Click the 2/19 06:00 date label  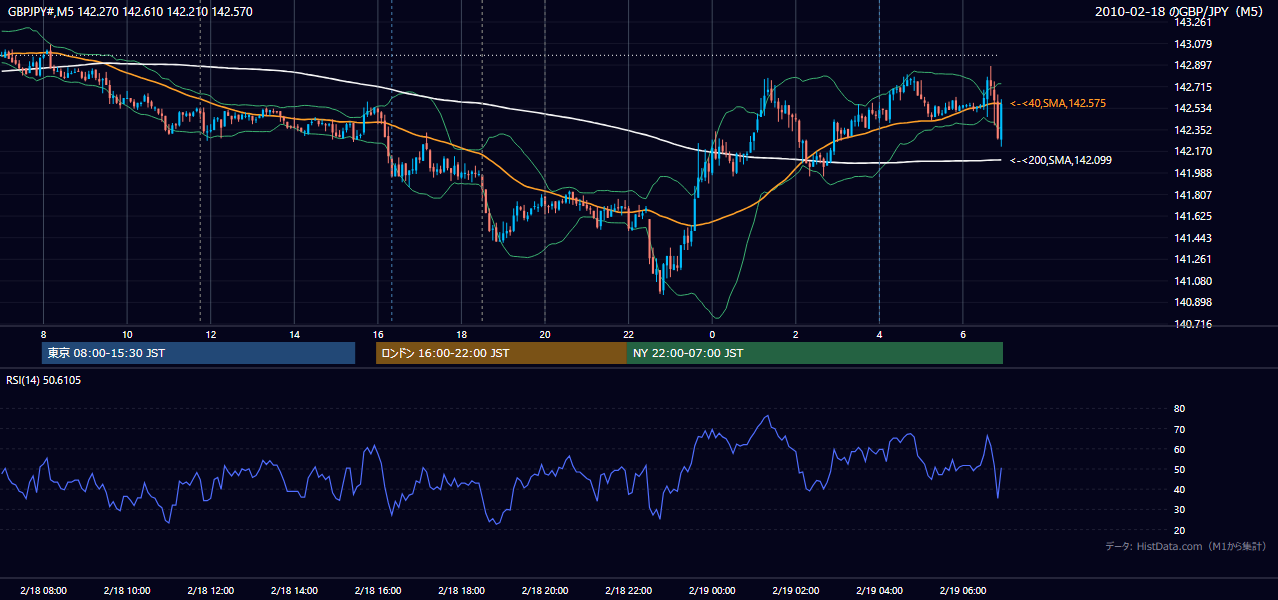coord(963,590)
